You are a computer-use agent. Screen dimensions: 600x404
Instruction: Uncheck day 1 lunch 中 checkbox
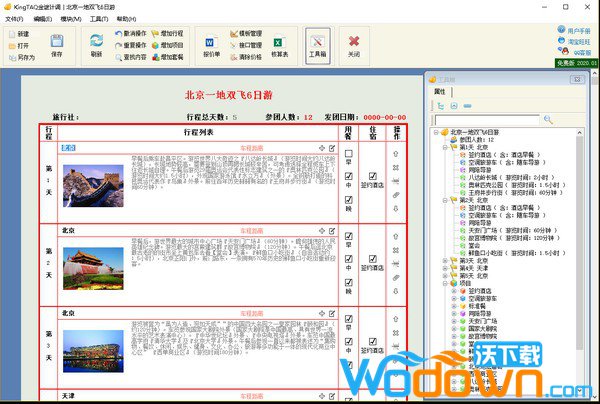[349, 176]
